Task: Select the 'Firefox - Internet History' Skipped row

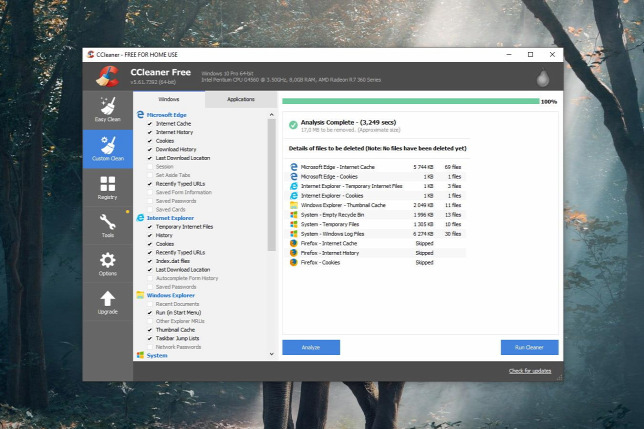Action: (377, 253)
